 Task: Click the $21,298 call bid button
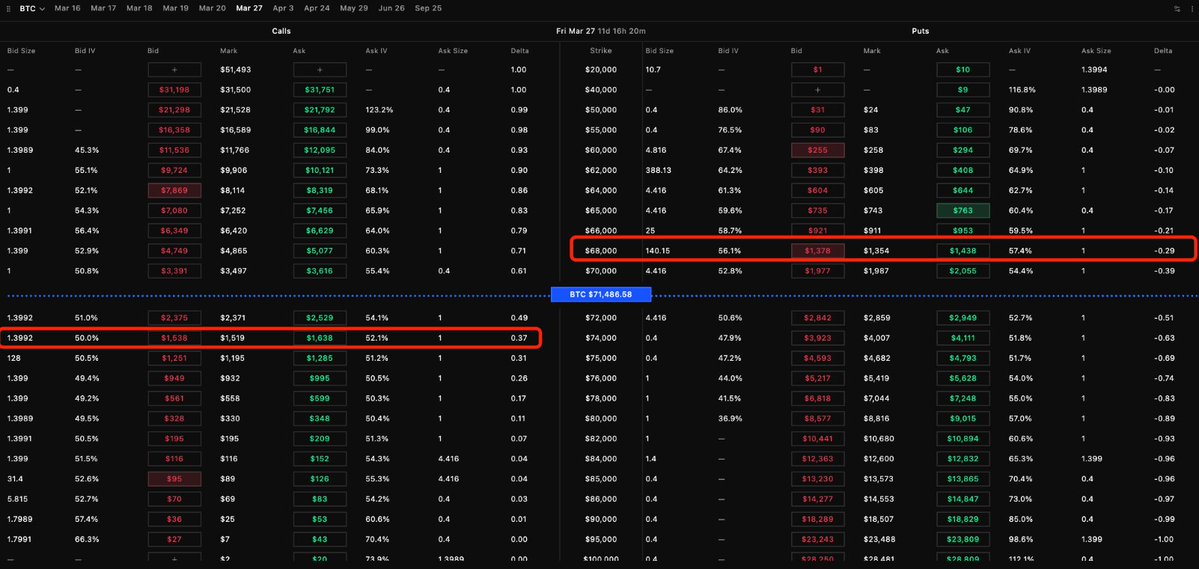174,109
